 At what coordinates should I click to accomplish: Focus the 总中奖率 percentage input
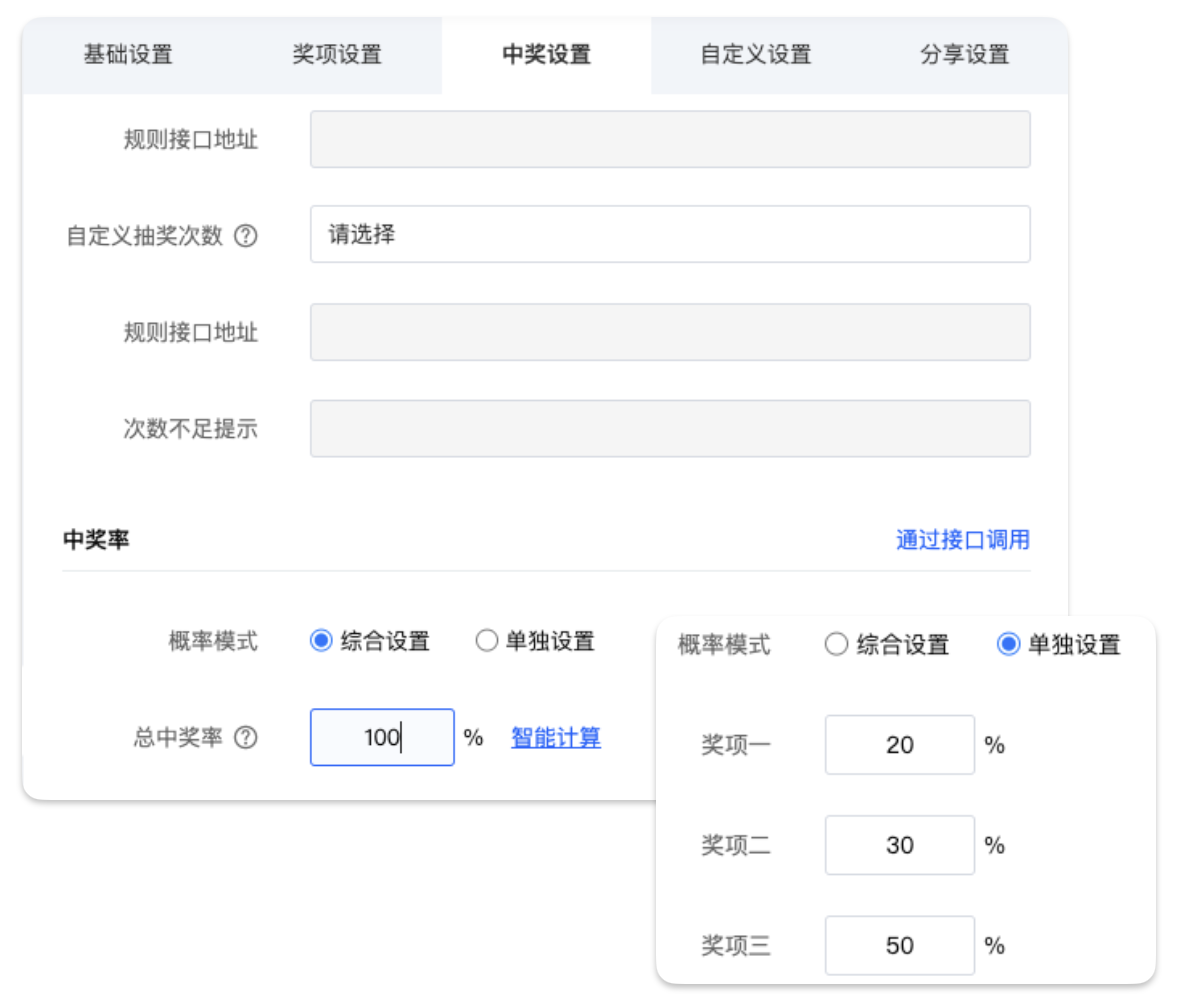[382, 738]
